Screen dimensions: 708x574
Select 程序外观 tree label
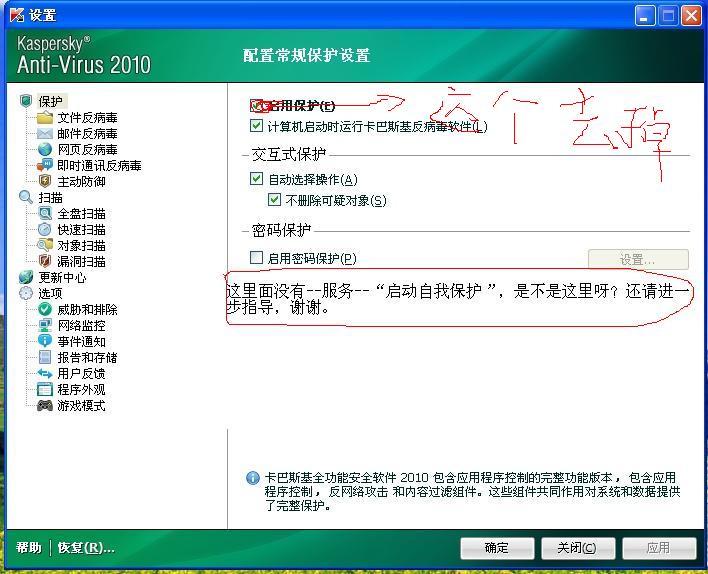pos(81,389)
